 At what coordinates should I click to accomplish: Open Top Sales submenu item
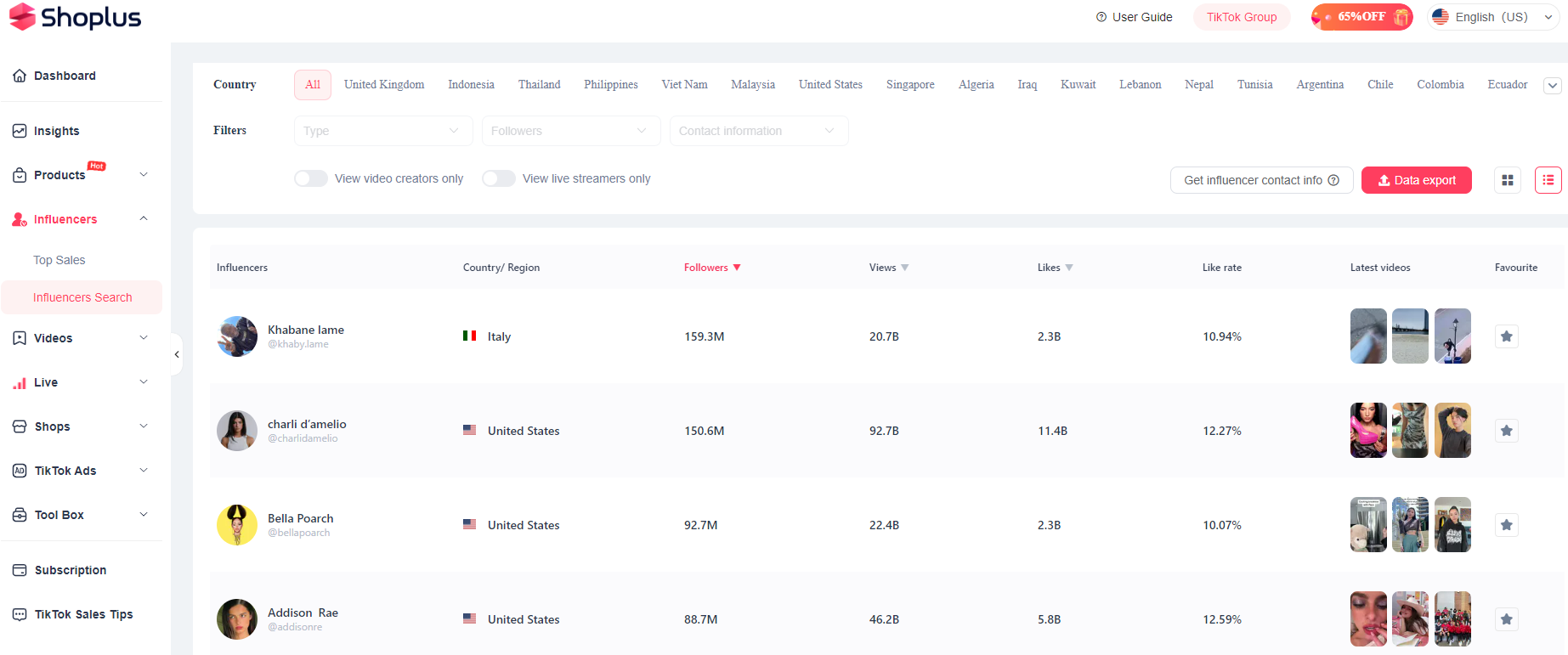pyautogui.click(x=59, y=260)
